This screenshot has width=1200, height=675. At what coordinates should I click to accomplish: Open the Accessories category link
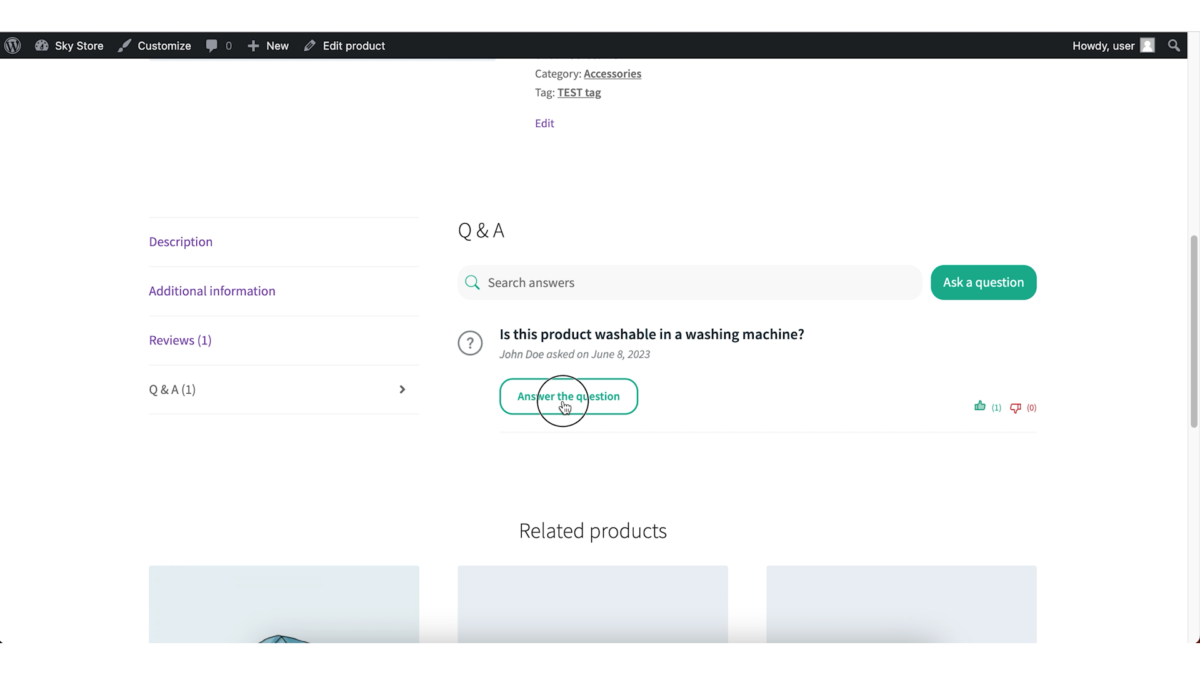pos(612,73)
